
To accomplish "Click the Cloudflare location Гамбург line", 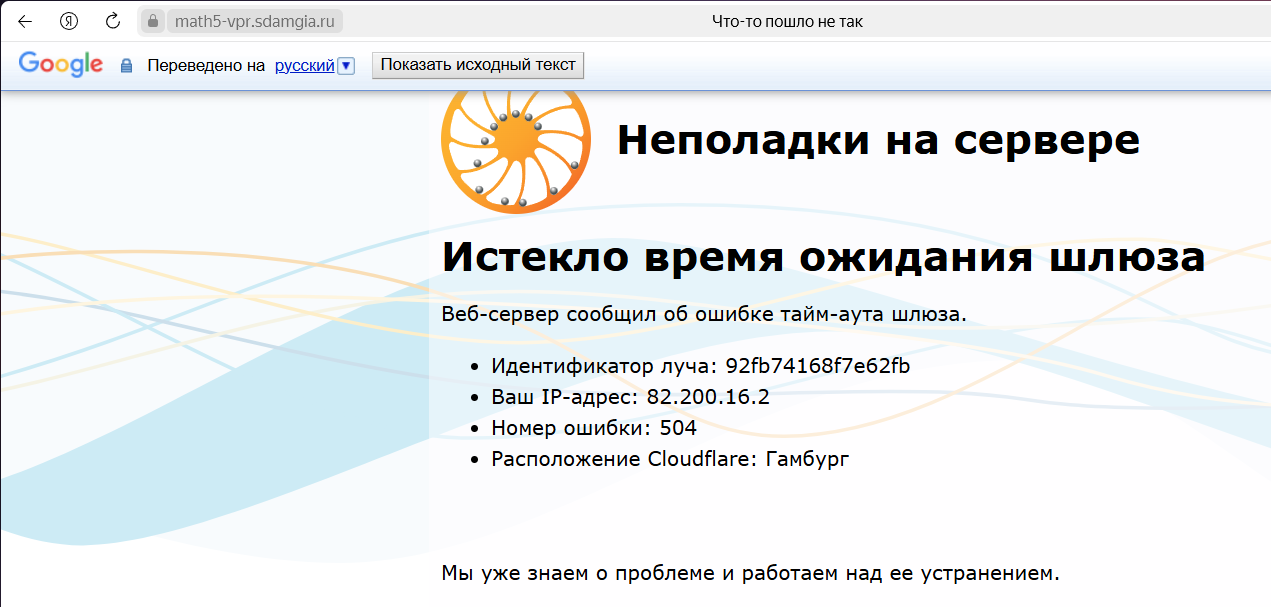I will point(670,459).
